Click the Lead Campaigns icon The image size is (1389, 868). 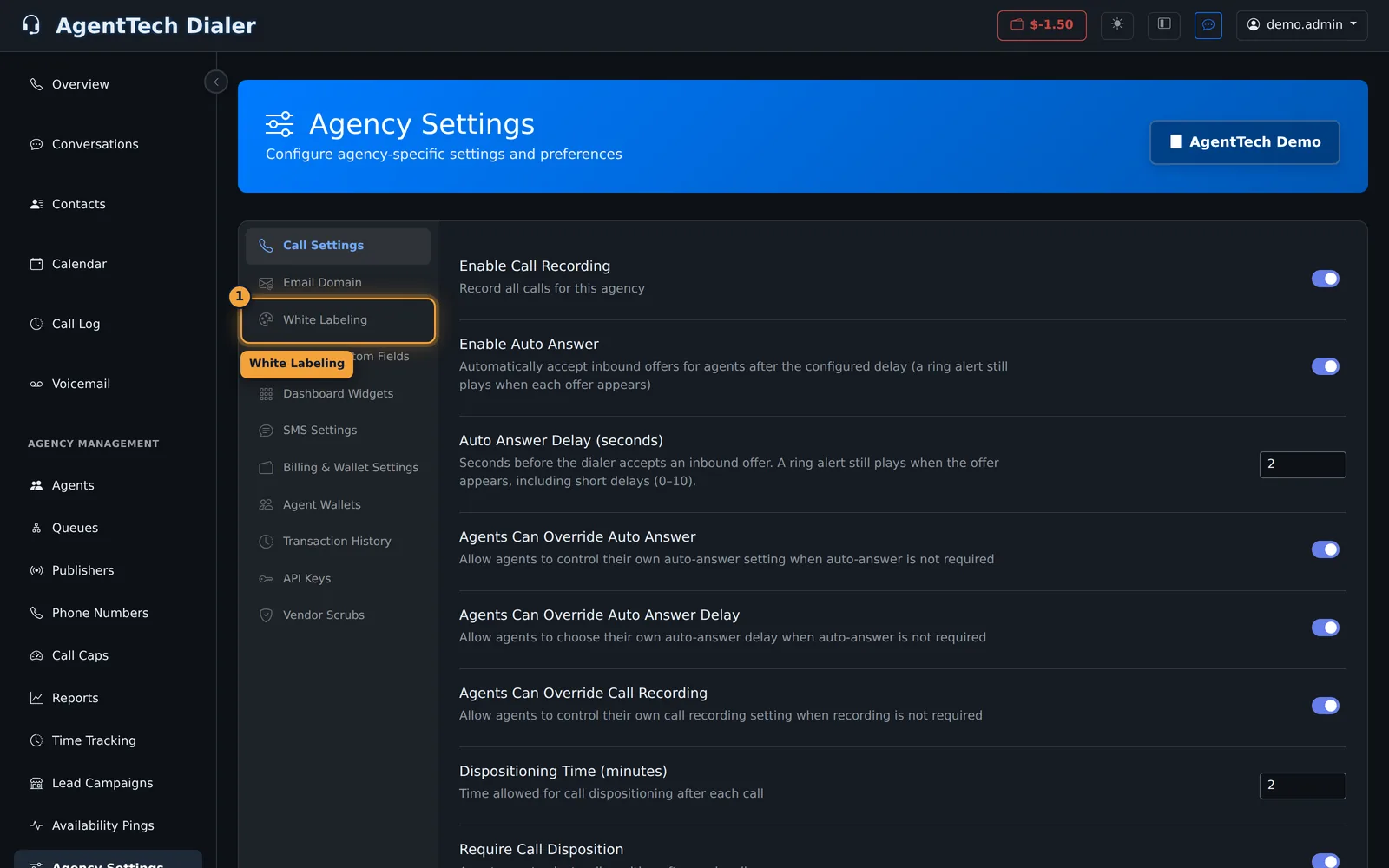36,783
